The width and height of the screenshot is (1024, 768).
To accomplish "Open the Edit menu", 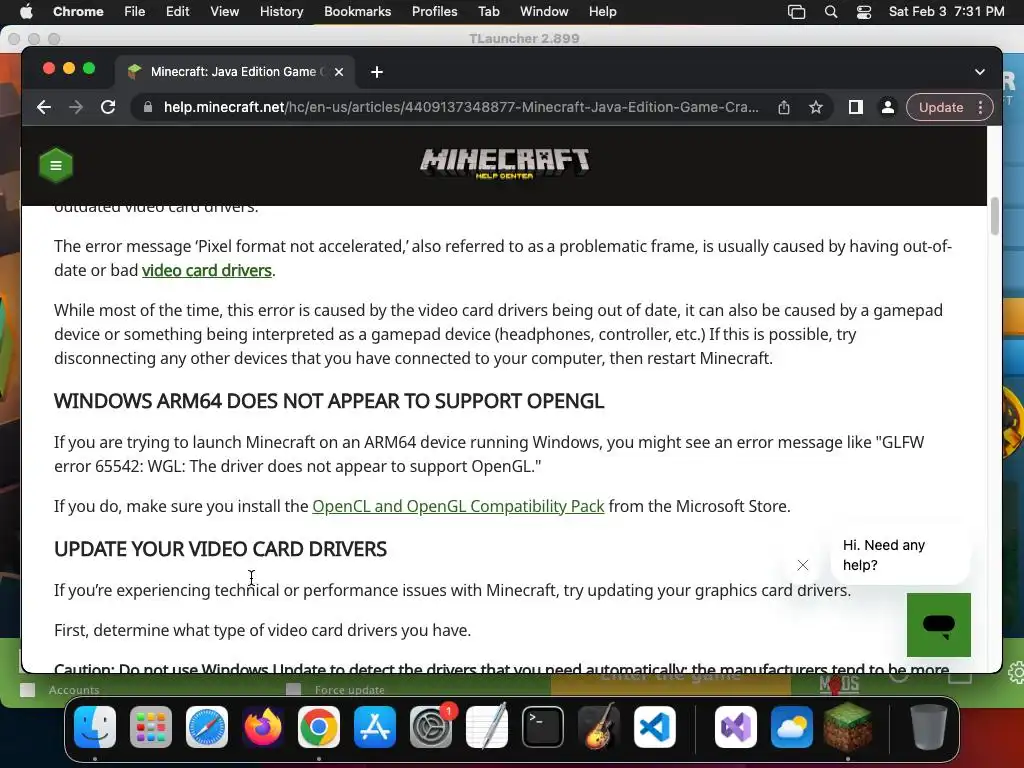I will point(177,11).
